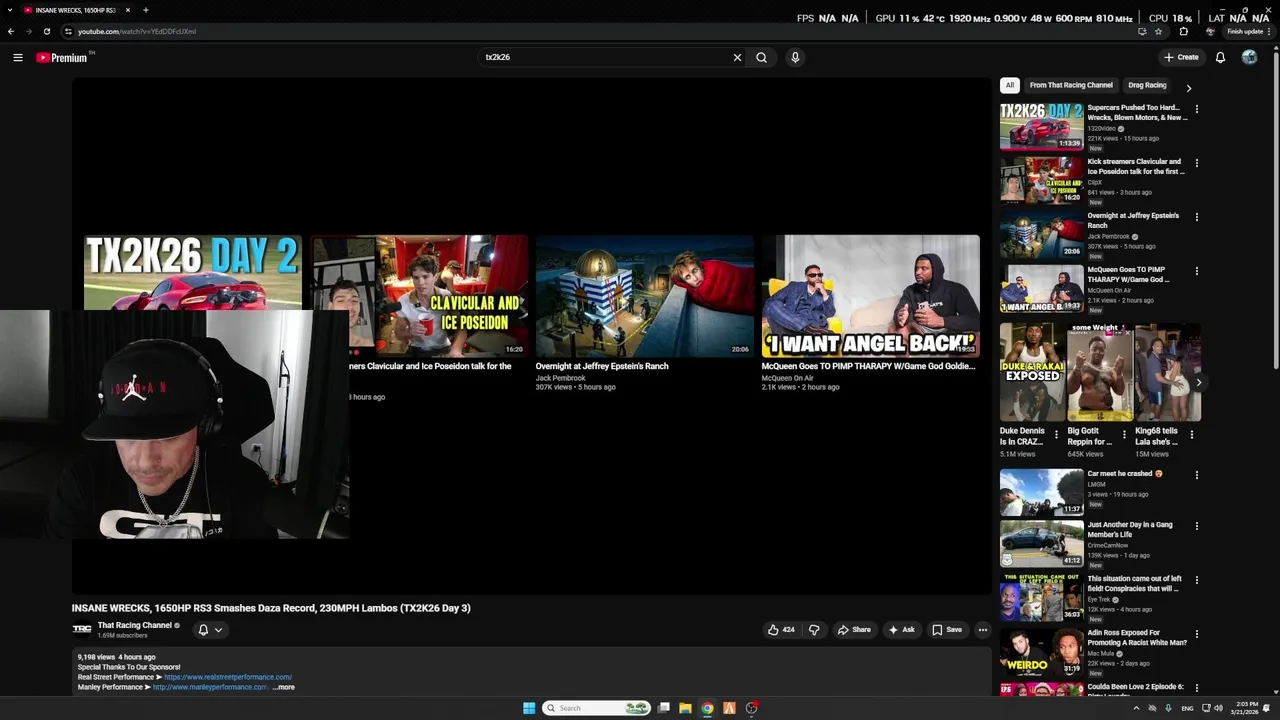Viewport: 1280px width, 720px height.
Task: Open options for Car meet he crashed video
Action: pos(1196,475)
